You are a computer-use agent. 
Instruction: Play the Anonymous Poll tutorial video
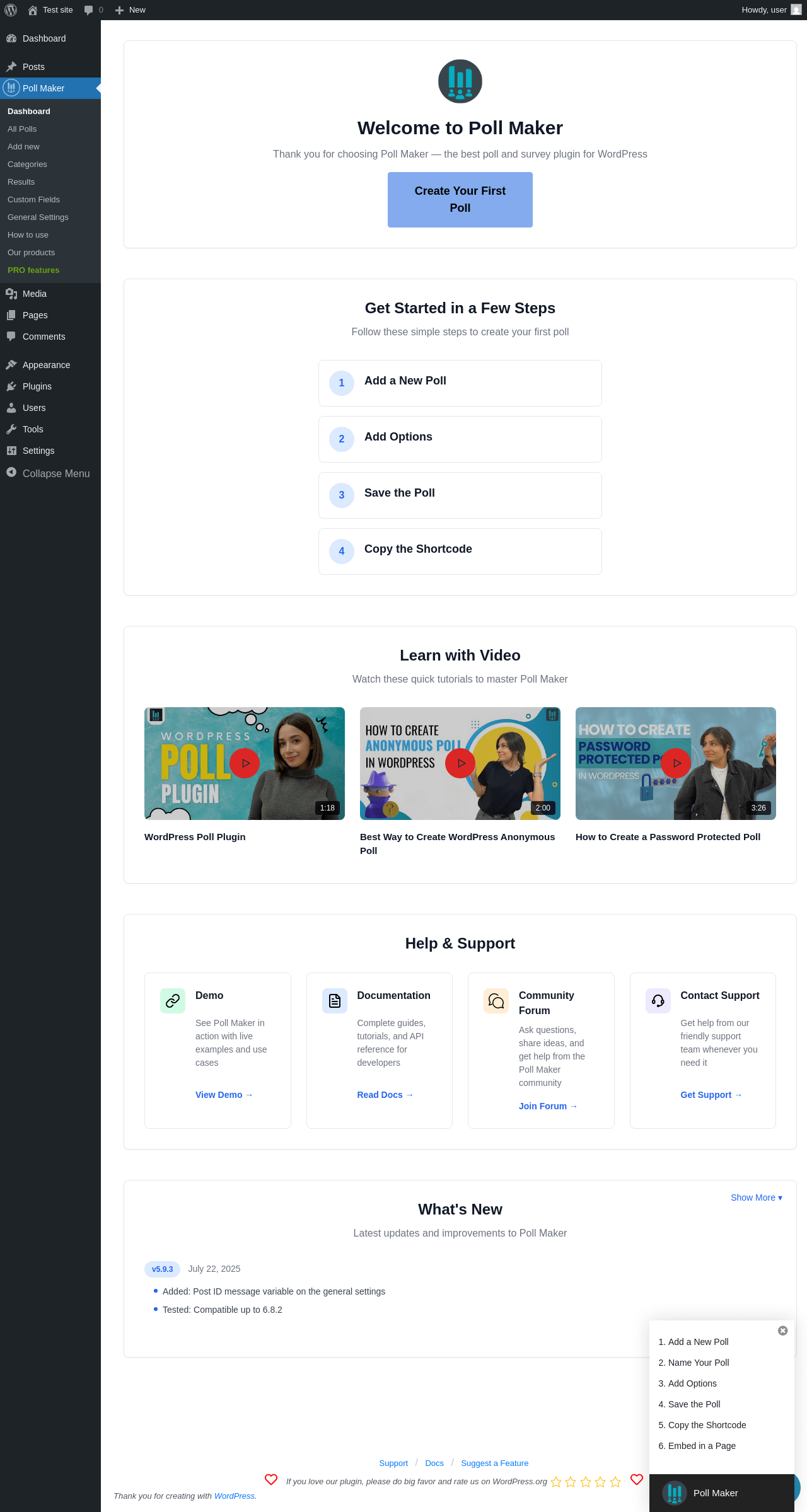(x=460, y=763)
